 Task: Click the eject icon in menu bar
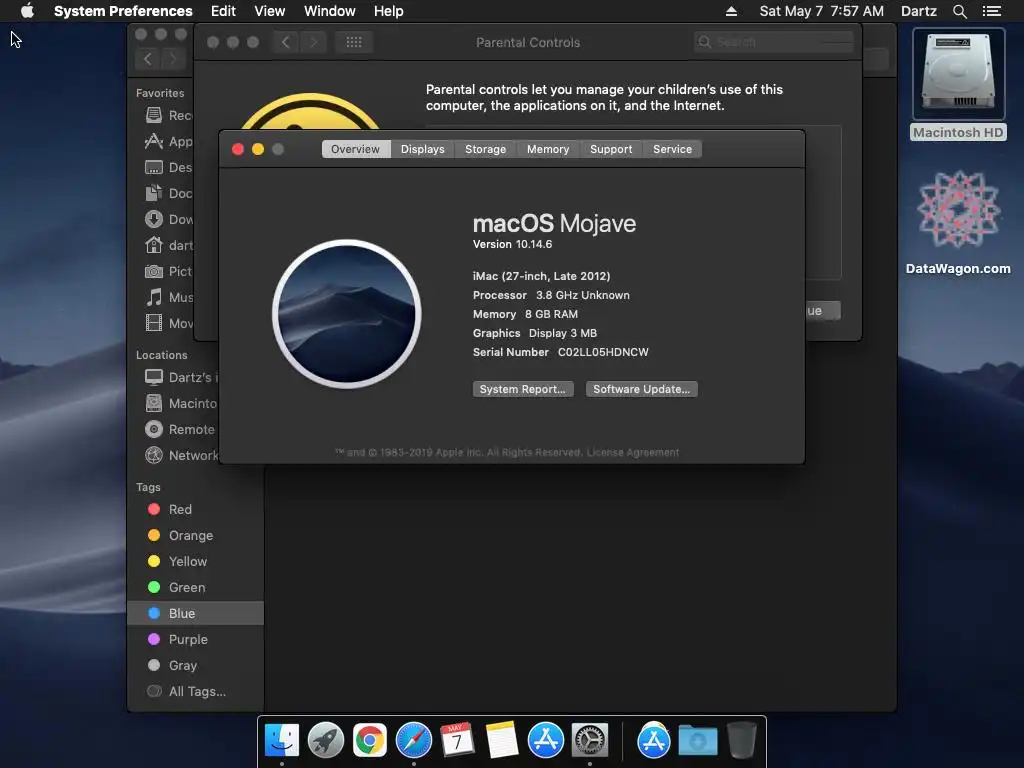[731, 11]
